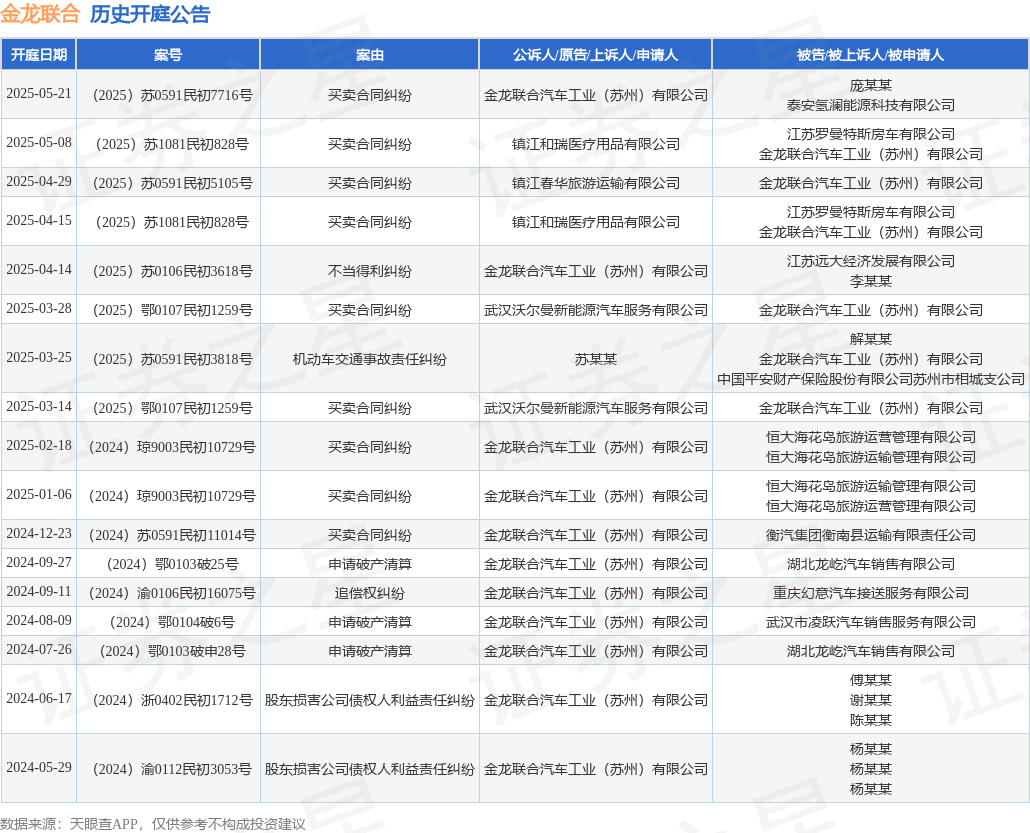The width and height of the screenshot is (1030, 833).
Task: Select date cell 2024-06-17
Action: 39,698
